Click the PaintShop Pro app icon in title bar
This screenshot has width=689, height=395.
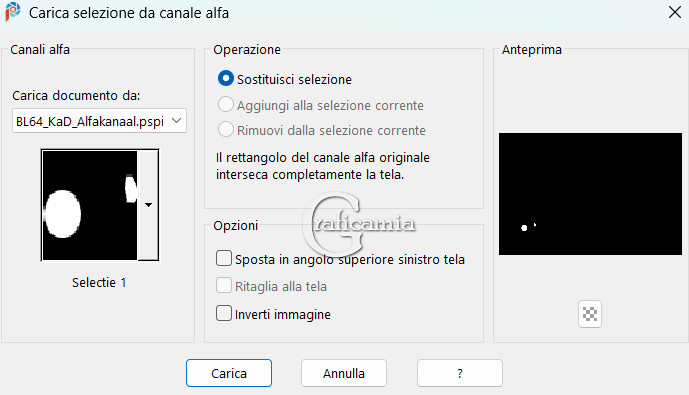click(13, 12)
